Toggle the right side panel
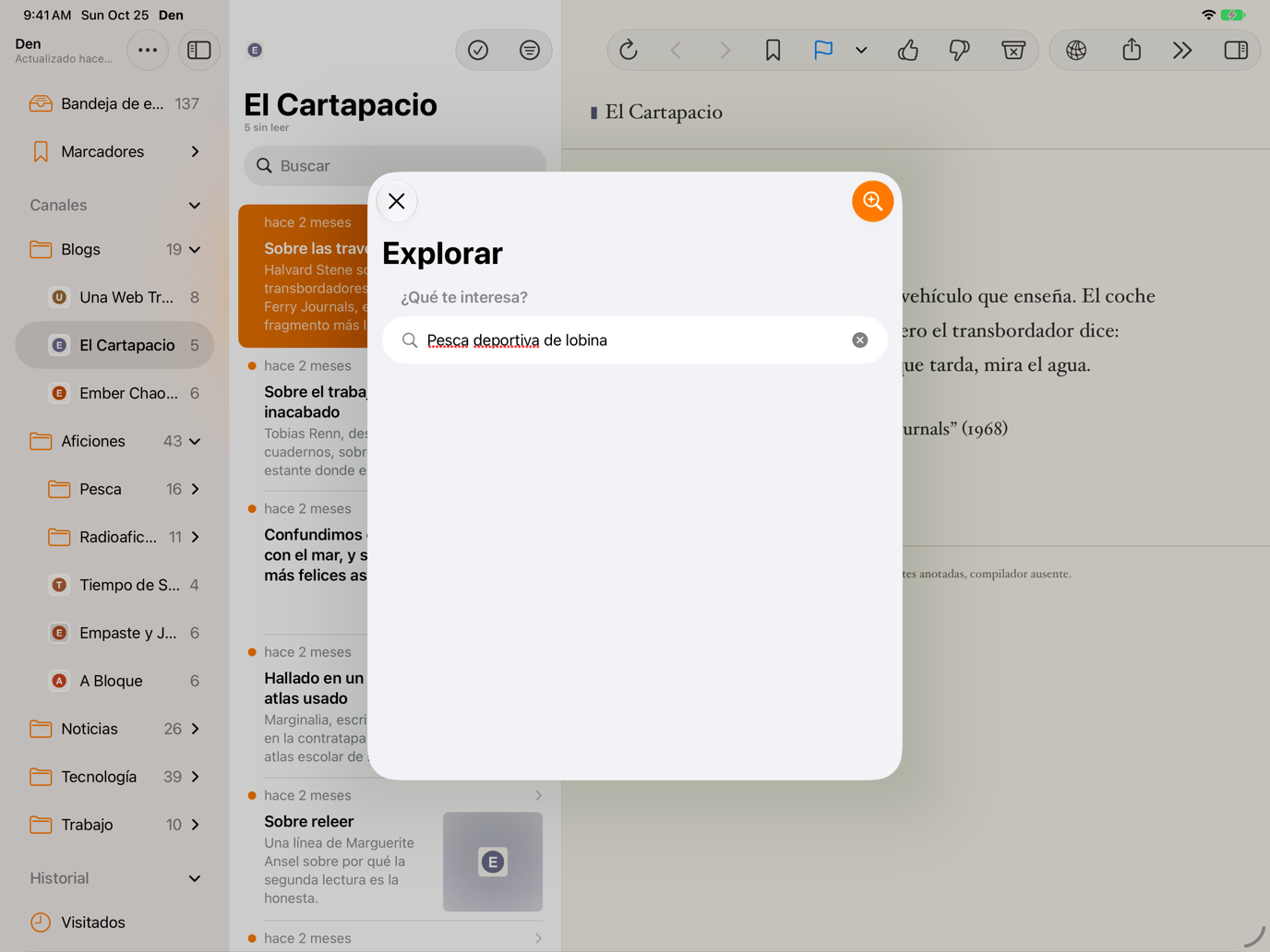Image resolution: width=1270 pixels, height=952 pixels. (x=1236, y=50)
